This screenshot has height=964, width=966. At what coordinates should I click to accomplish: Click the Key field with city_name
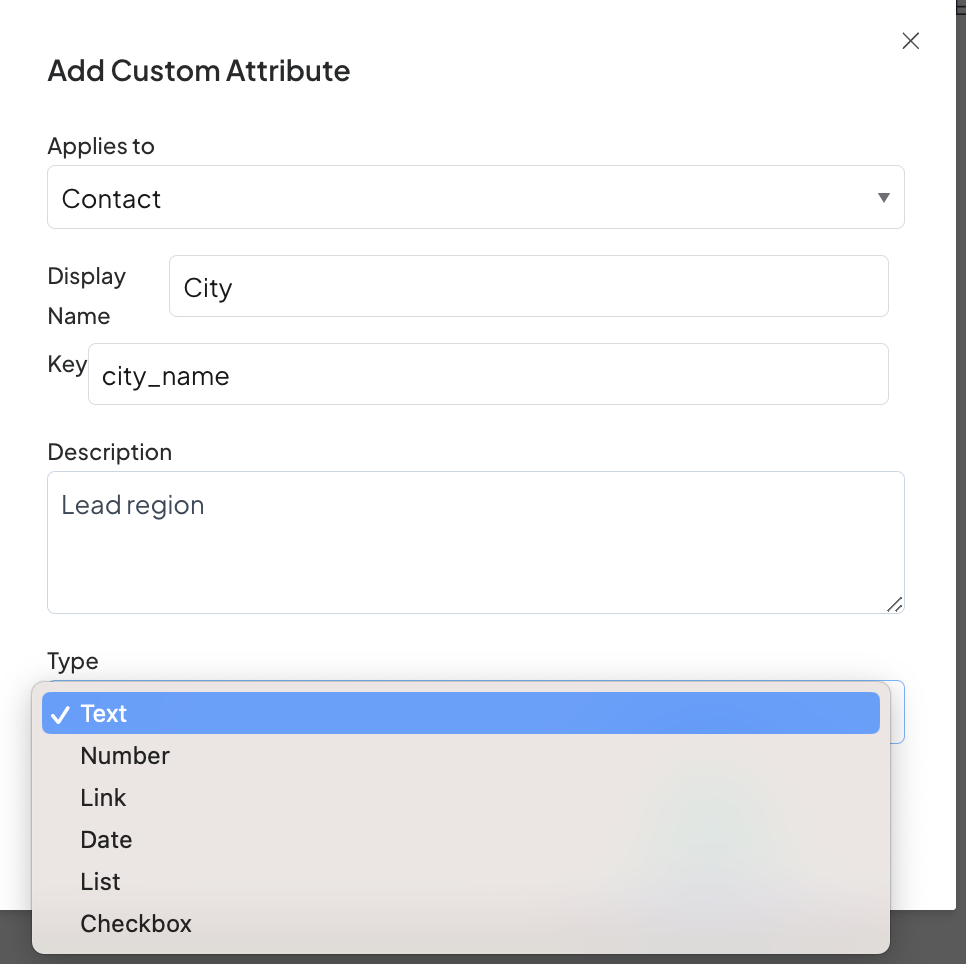(x=488, y=375)
